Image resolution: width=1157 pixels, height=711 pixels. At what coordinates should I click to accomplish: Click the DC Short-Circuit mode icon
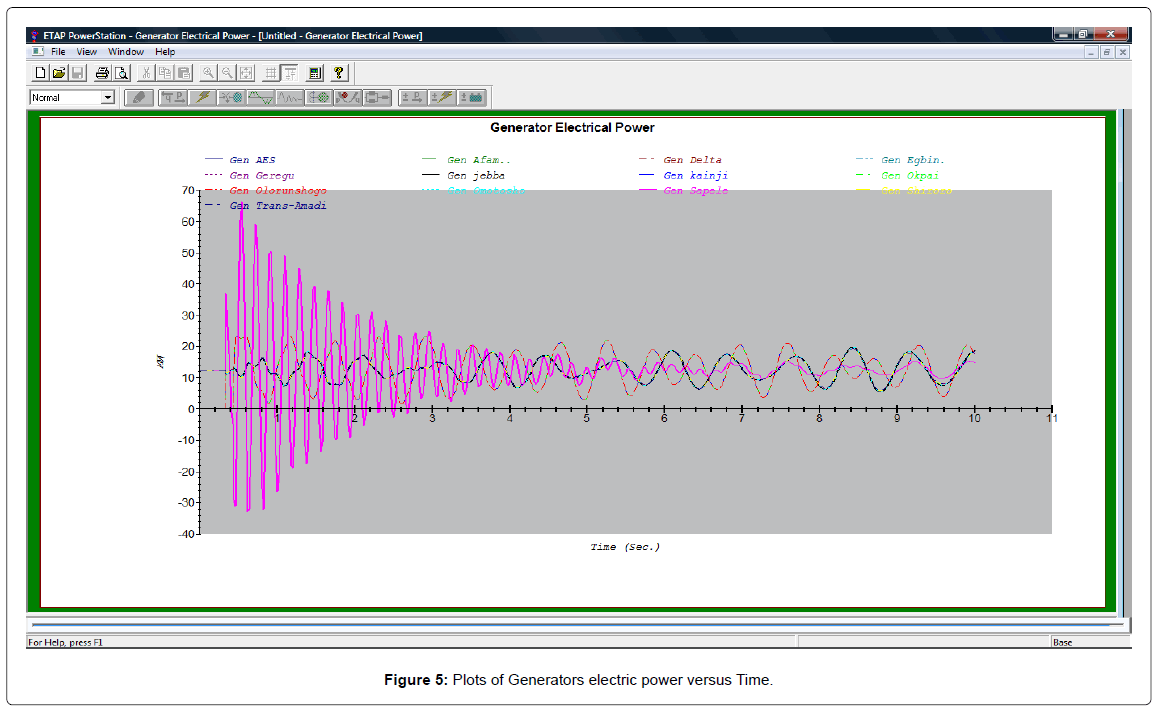[x=443, y=97]
